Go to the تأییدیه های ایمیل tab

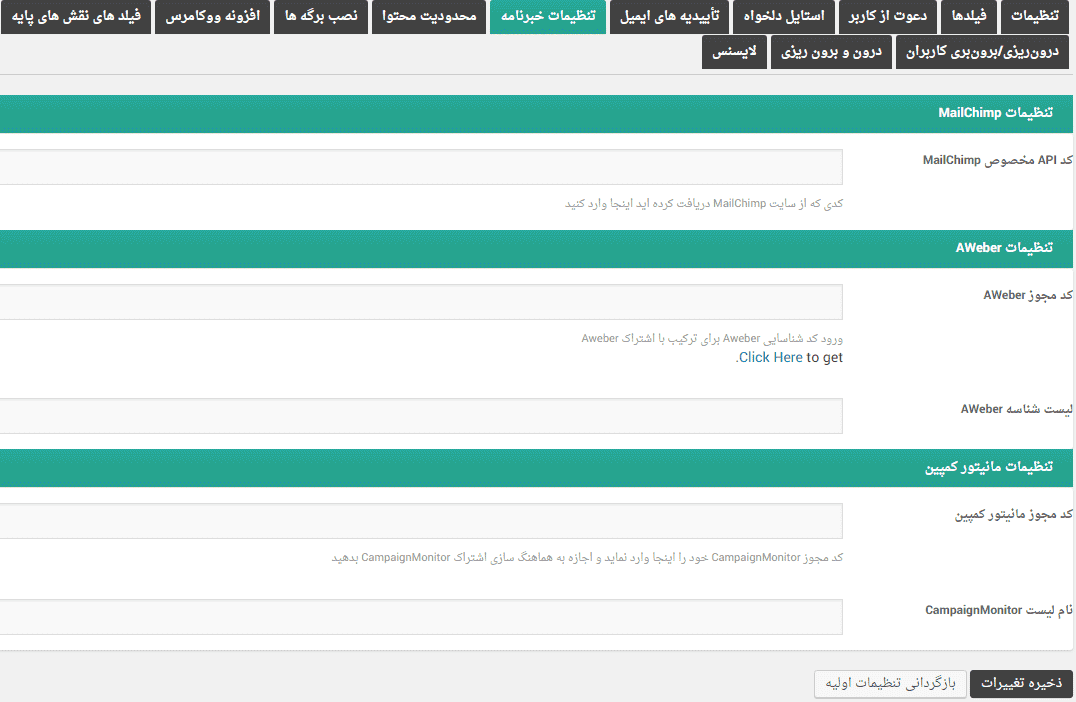pyautogui.click(x=669, y=16)
